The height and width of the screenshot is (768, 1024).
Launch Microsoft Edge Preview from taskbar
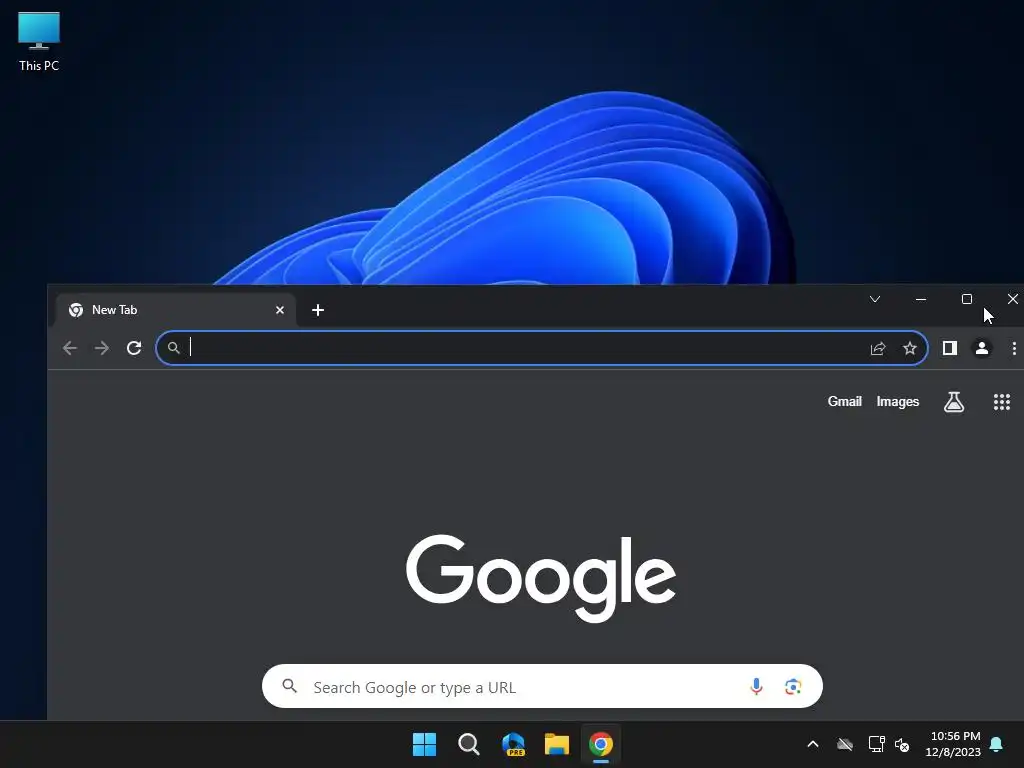click(x=513, y=744)
